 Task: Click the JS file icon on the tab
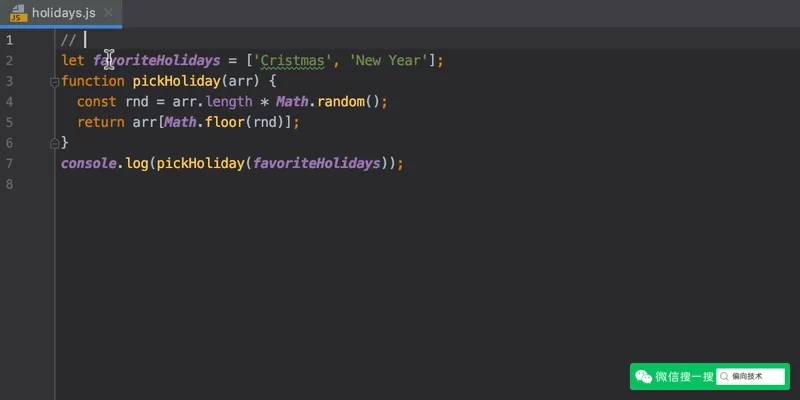pyautogui.click(x=18, y=13)
